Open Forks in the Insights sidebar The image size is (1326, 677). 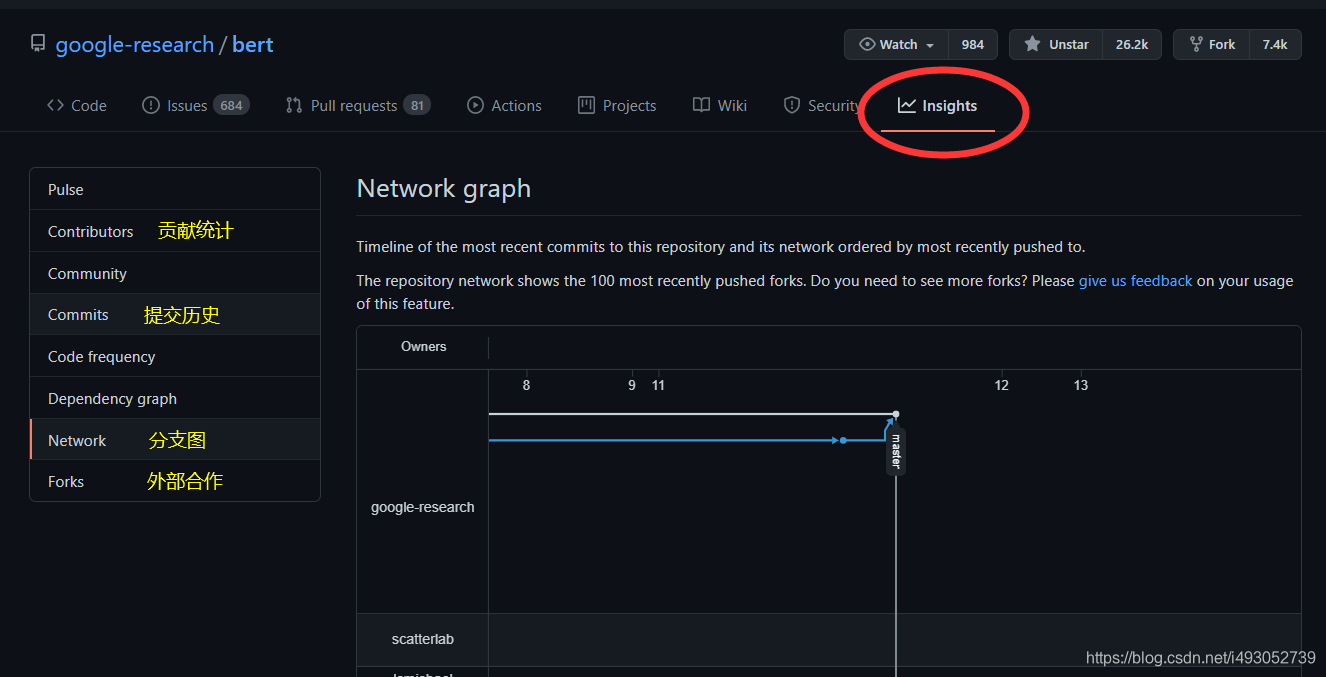click(x=175, y=481)
